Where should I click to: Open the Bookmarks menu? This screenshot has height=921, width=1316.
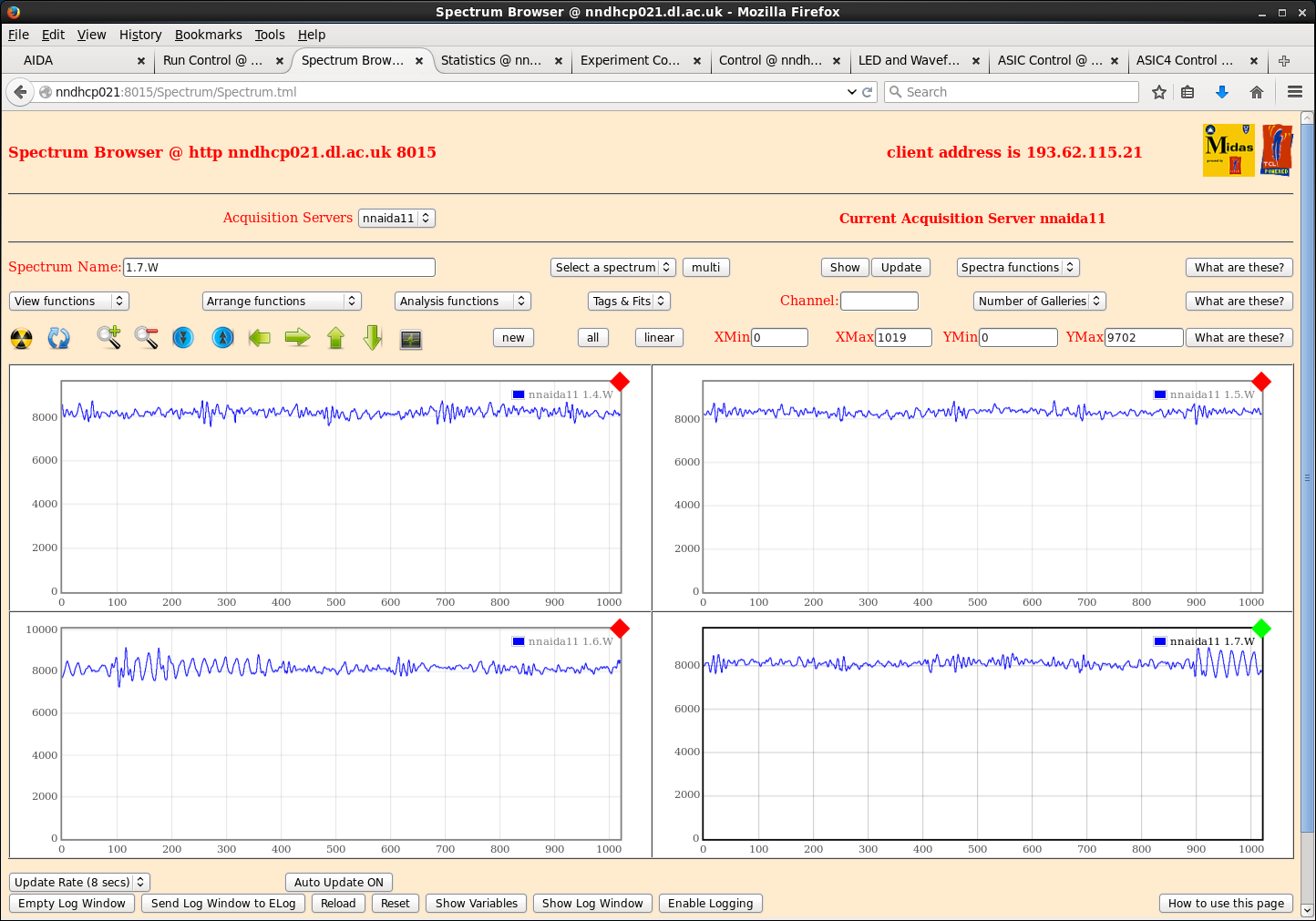[x=208, y=35]
